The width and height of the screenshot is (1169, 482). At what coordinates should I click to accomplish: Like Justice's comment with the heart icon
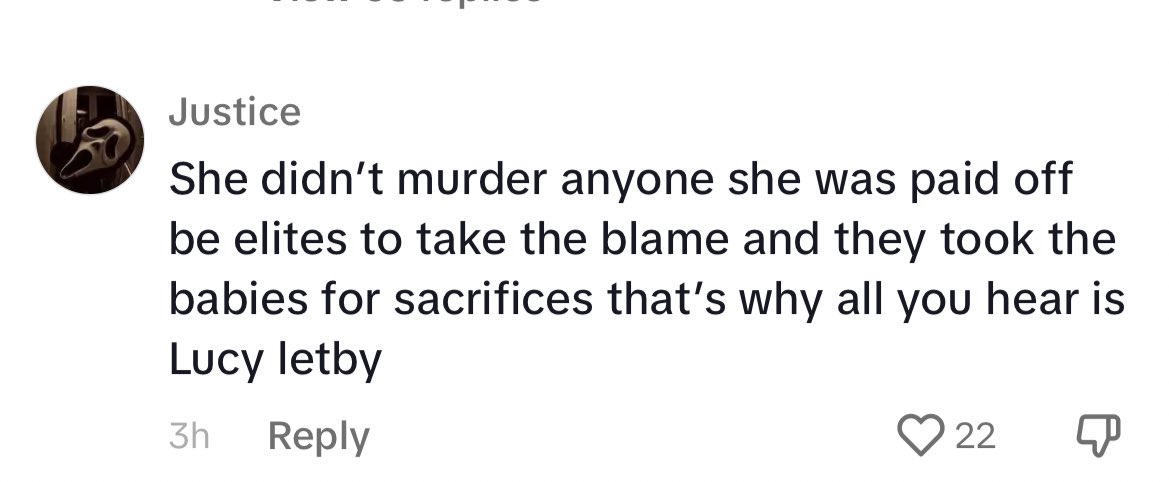pyautogui.click(x=921, y=435)
